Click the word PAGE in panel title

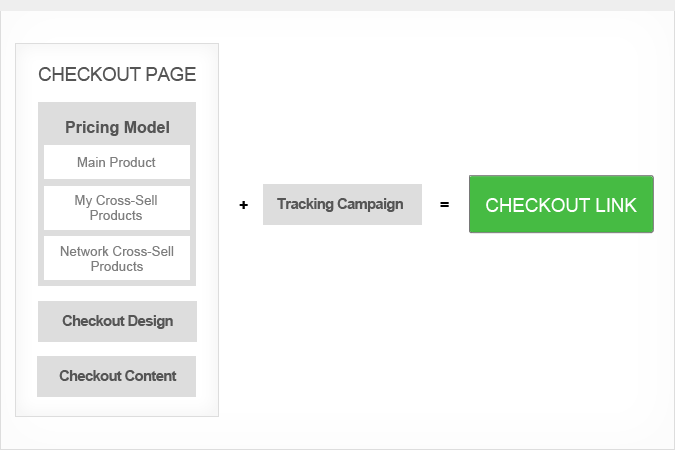173,74
